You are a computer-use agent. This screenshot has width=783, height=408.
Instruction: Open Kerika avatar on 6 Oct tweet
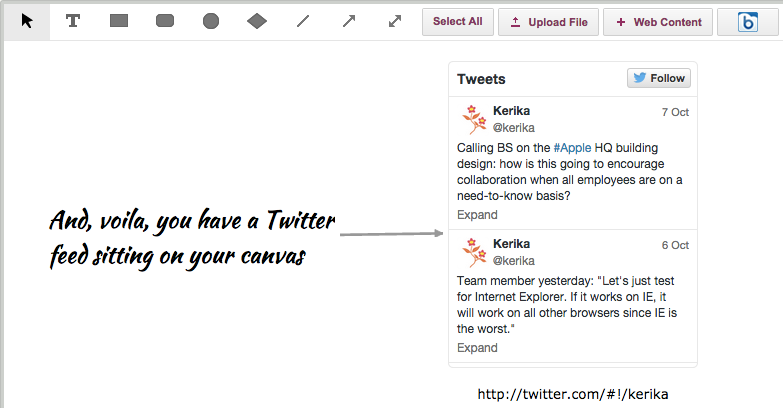(473, 253)
